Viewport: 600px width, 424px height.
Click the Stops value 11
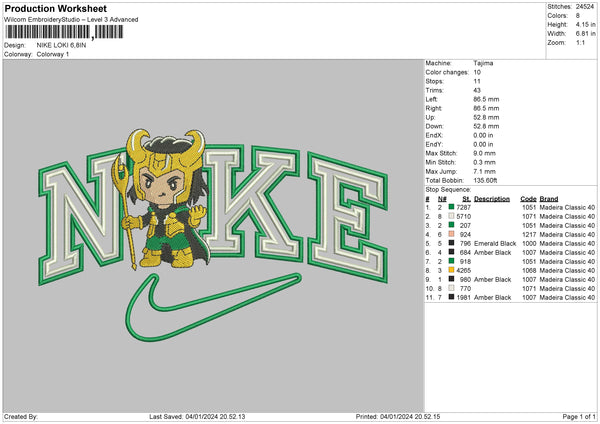click(477, 81)
